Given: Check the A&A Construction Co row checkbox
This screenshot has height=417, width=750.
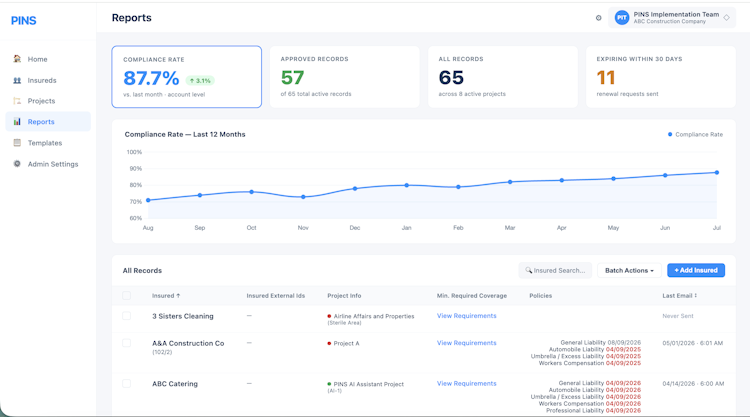Looking at the screenshot, I should (126, 343).
